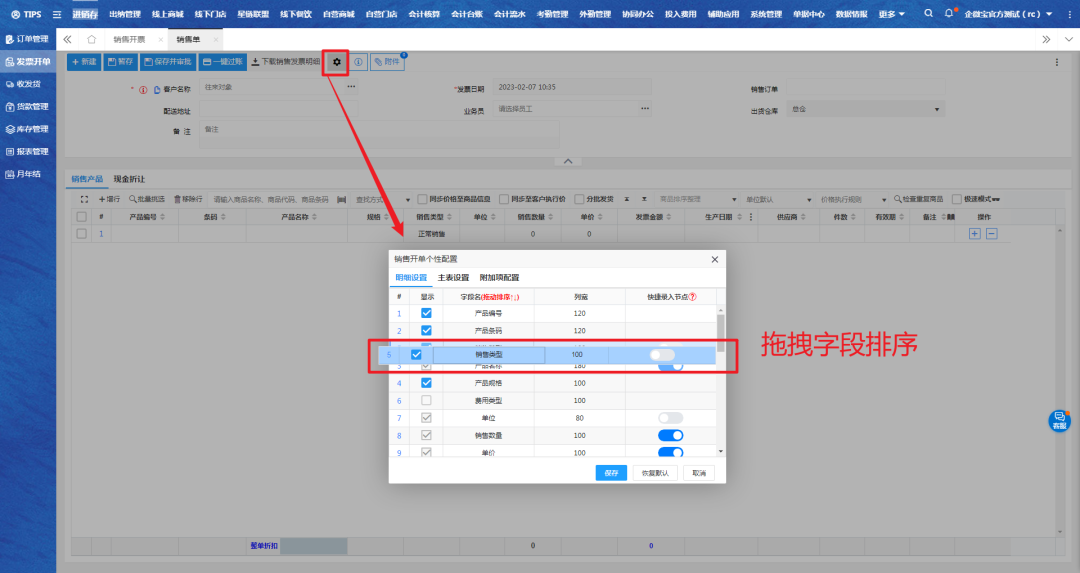This screenshot has width=1080, height=573.
Task: Switch to the 主表设置 tab
Action: pos(453,278)
